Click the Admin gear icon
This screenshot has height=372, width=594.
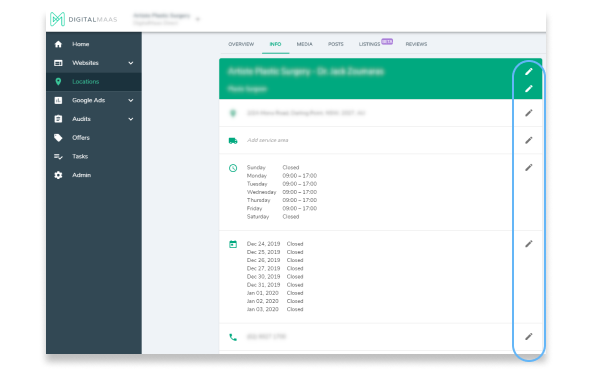tap(58, 175)
